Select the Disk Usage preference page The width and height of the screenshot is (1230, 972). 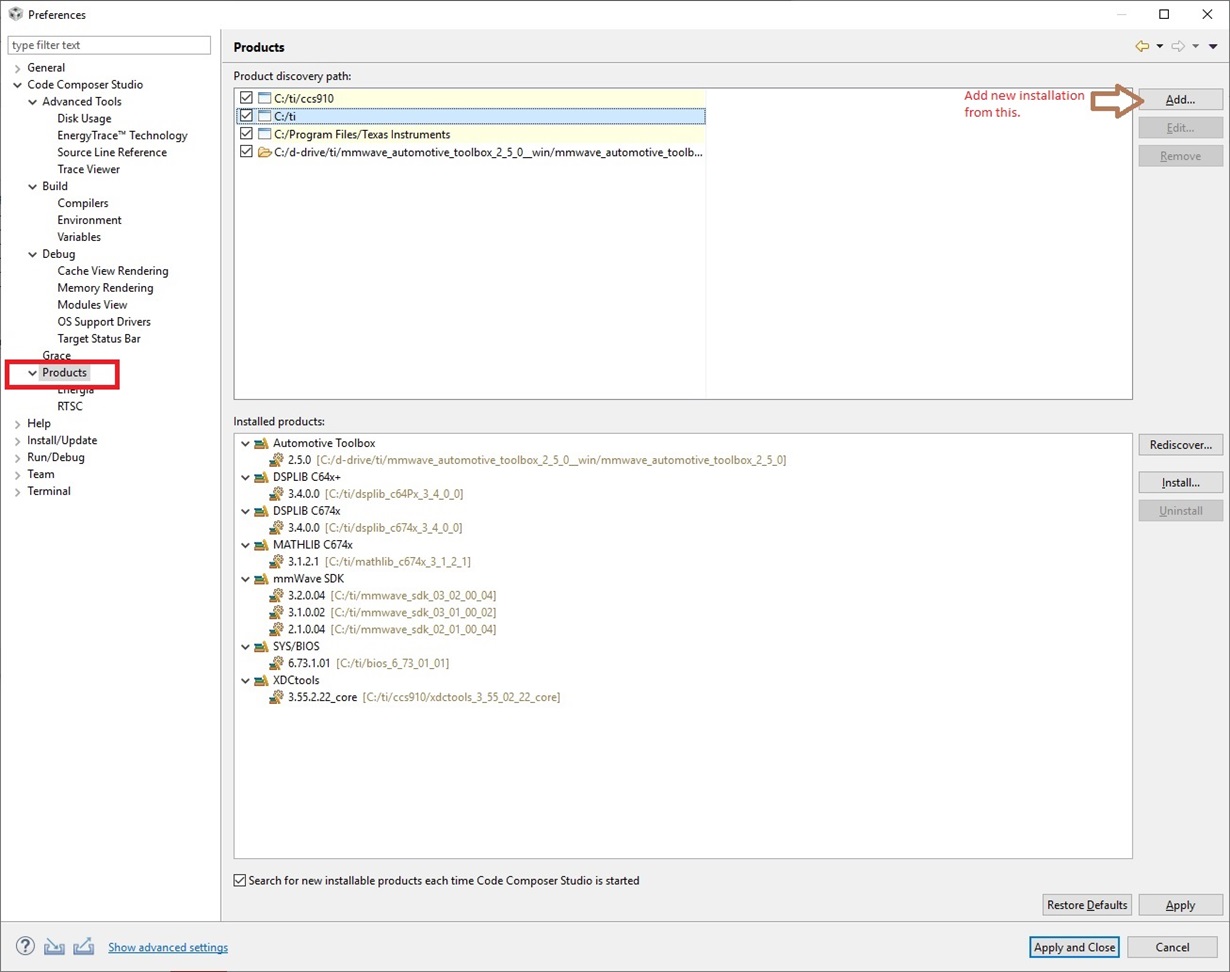point(84,119)
